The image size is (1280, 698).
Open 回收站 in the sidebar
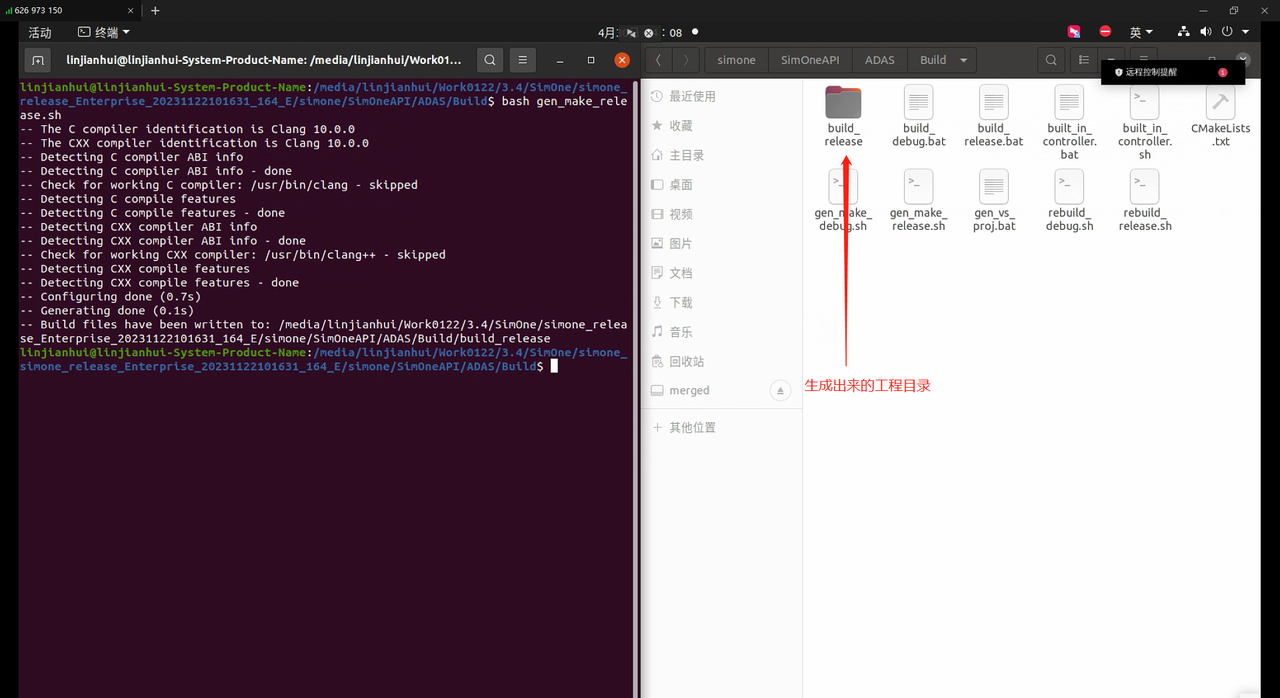[x=686, y=361]
